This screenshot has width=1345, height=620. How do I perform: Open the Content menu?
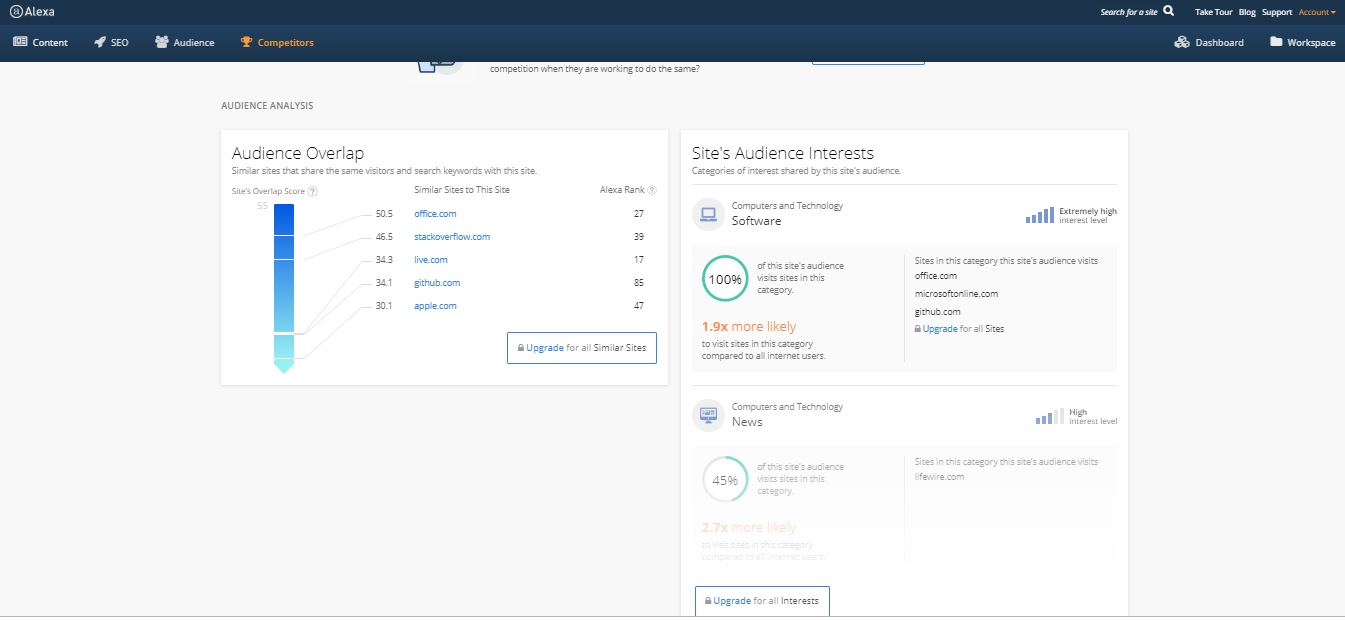[41, 42]
